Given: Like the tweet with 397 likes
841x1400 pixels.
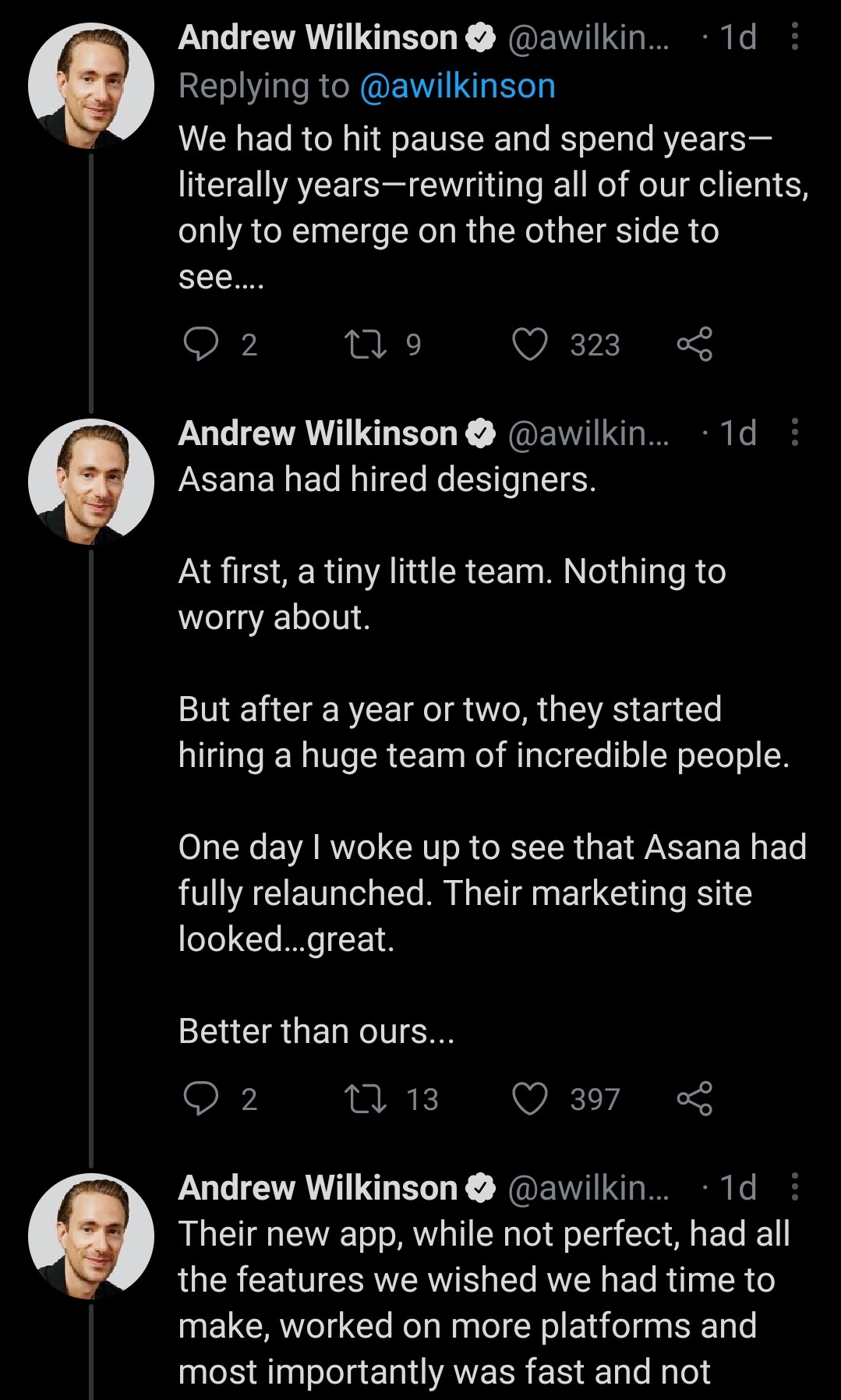Looking at the screenshot, I should [530, 1098].
